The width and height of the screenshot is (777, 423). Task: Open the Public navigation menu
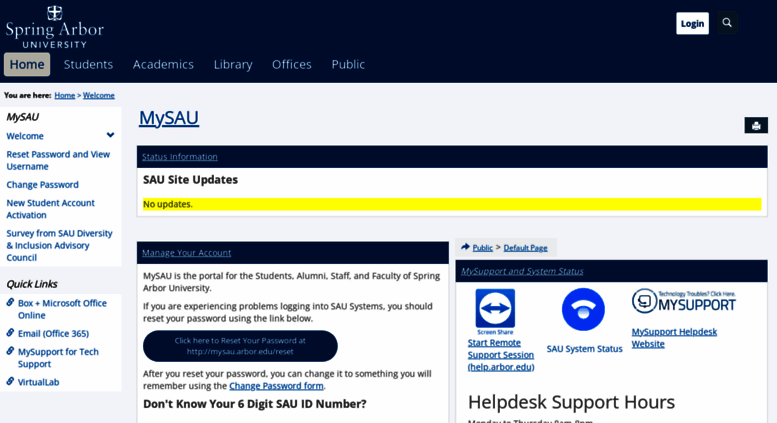coord(348,64)
